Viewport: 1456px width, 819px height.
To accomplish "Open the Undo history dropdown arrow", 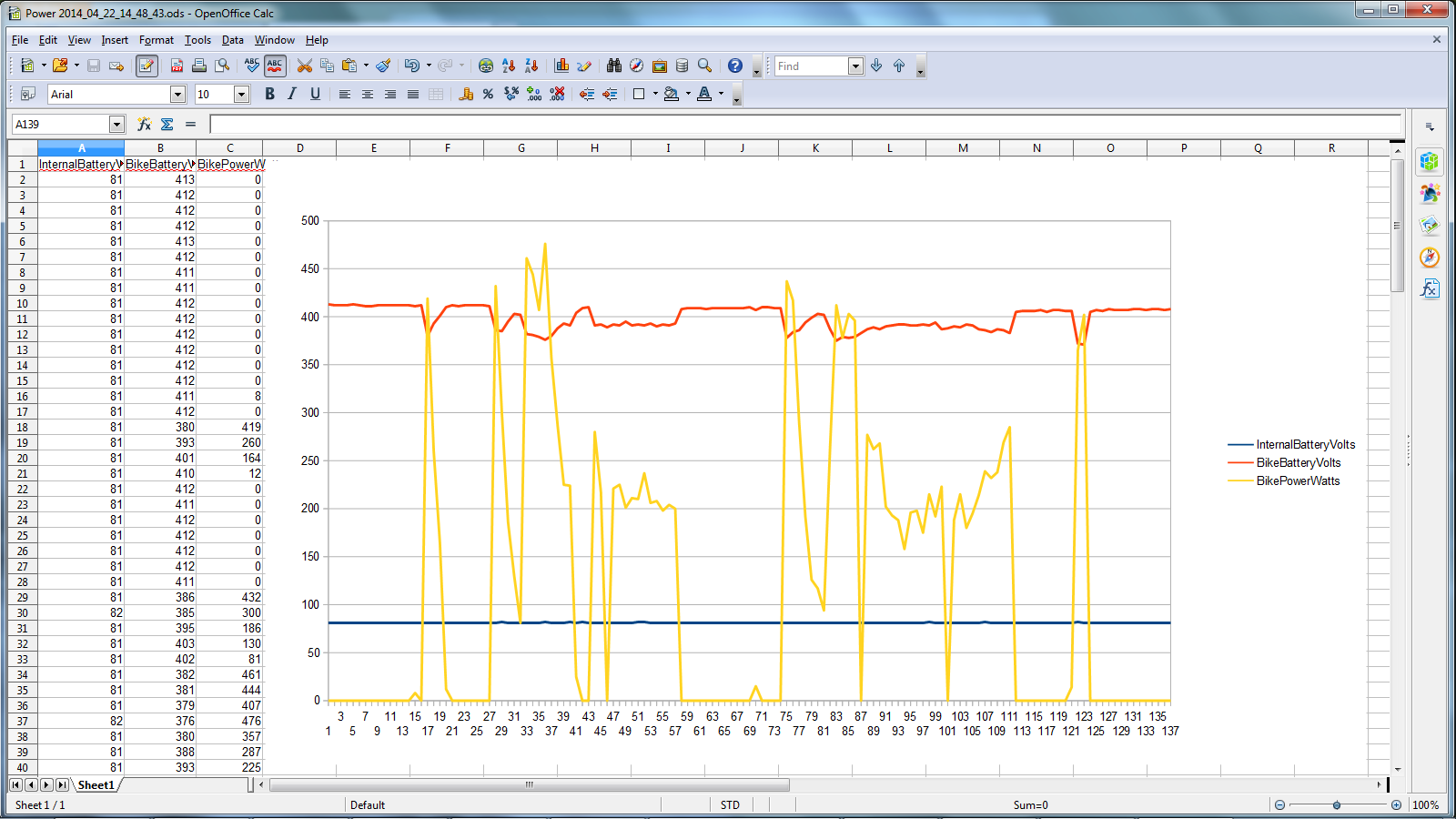I will click(429, 66).
